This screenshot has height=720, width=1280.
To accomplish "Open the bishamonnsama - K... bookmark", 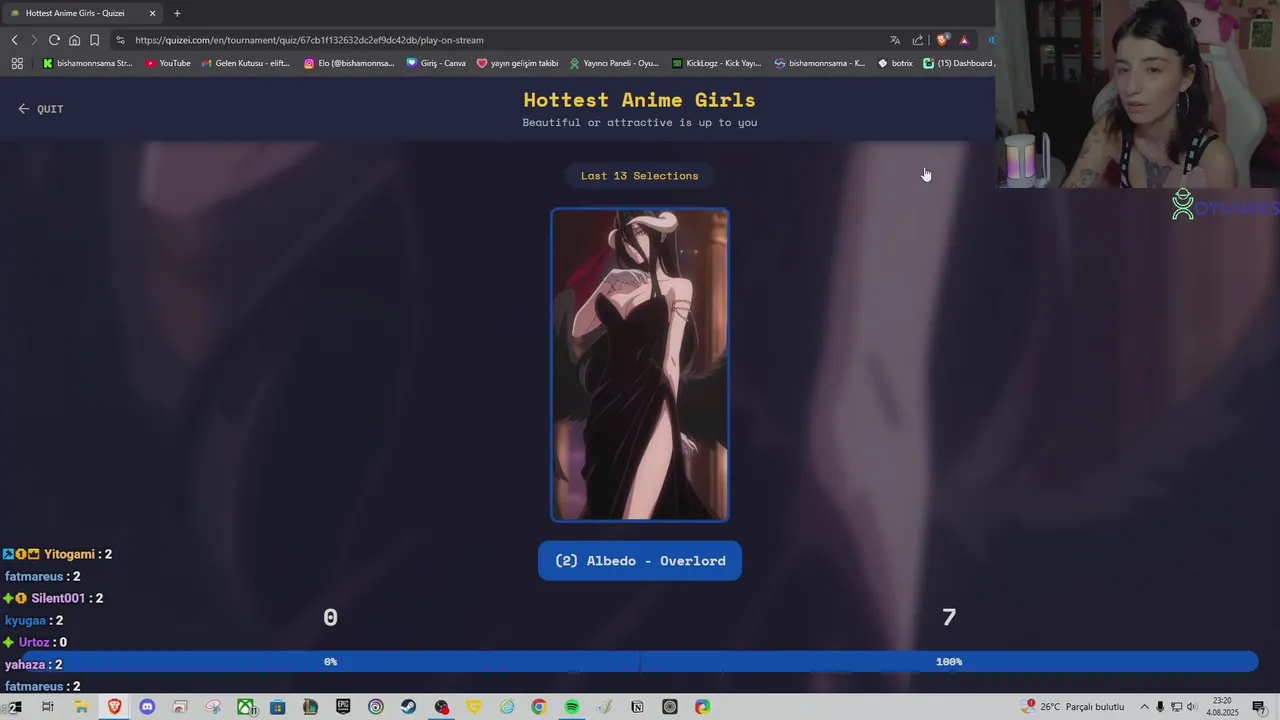I will pyautogui.click(x=820, y=63).
